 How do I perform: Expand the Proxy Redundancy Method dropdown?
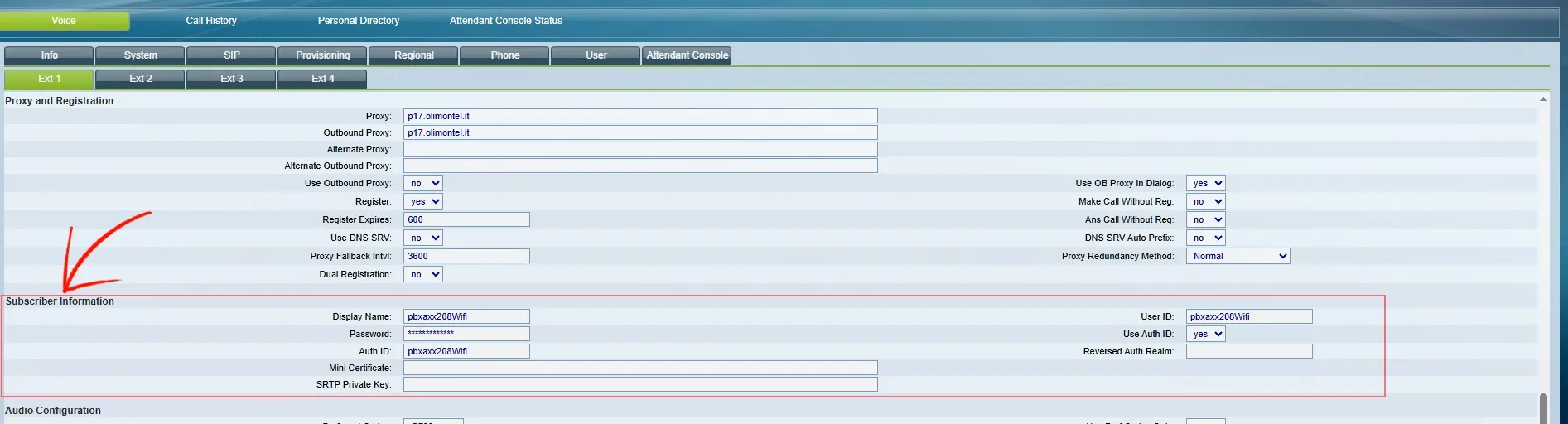[x=1238, y=256]
